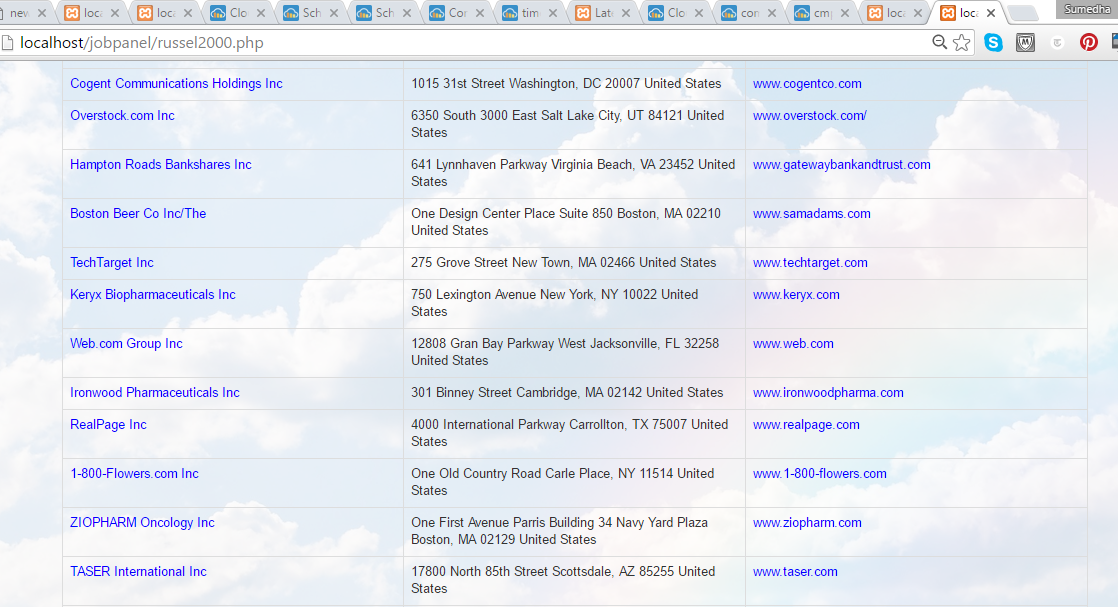Close the 'Lat' tab
The height and width of the screenshot is (607, 1118).
pyautogui.click(x=626, y=13)
